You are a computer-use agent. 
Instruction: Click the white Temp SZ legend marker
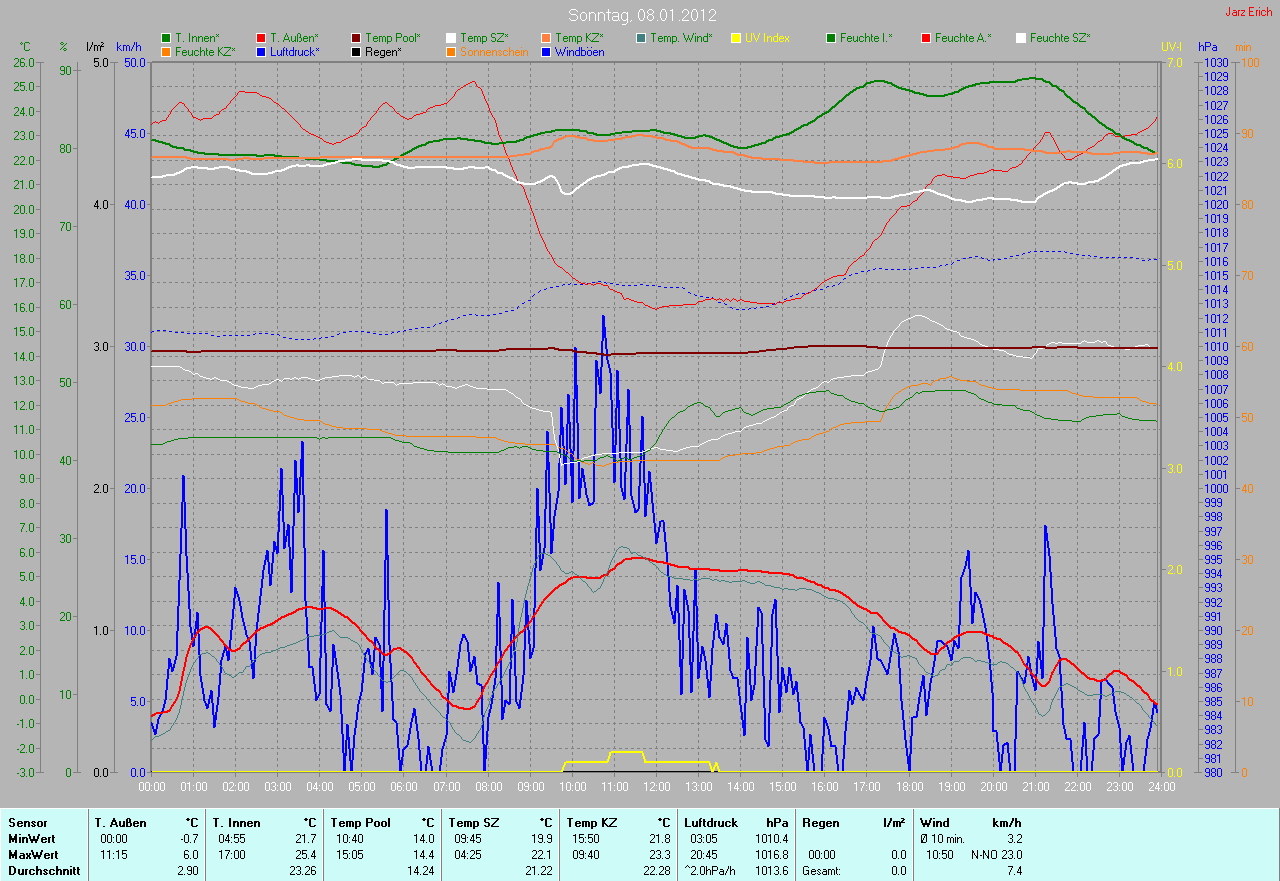[451, 38]
